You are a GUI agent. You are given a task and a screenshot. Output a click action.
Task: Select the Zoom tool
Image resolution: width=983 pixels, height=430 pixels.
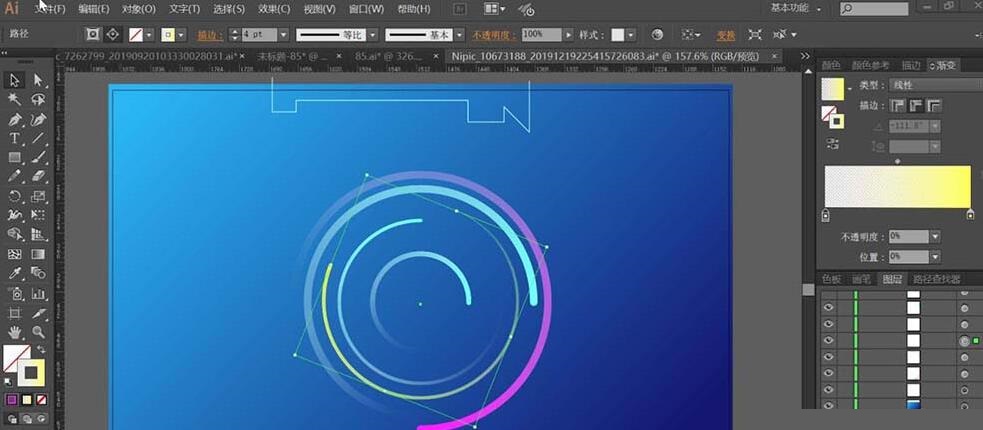[38, 332]
